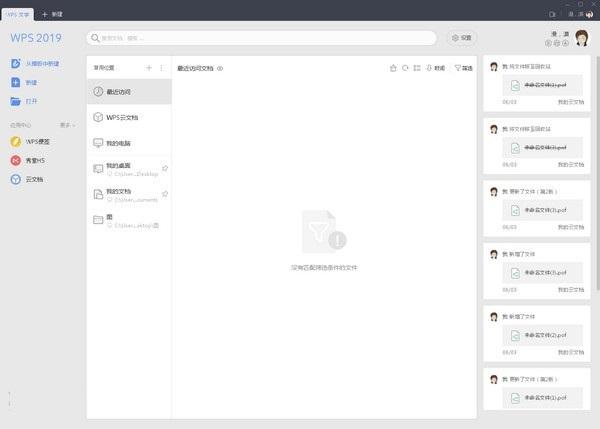The height and width of the screenshot is (429, 600).
Task: Open the 筛选 filter dropdown
Action: point(463,68)
